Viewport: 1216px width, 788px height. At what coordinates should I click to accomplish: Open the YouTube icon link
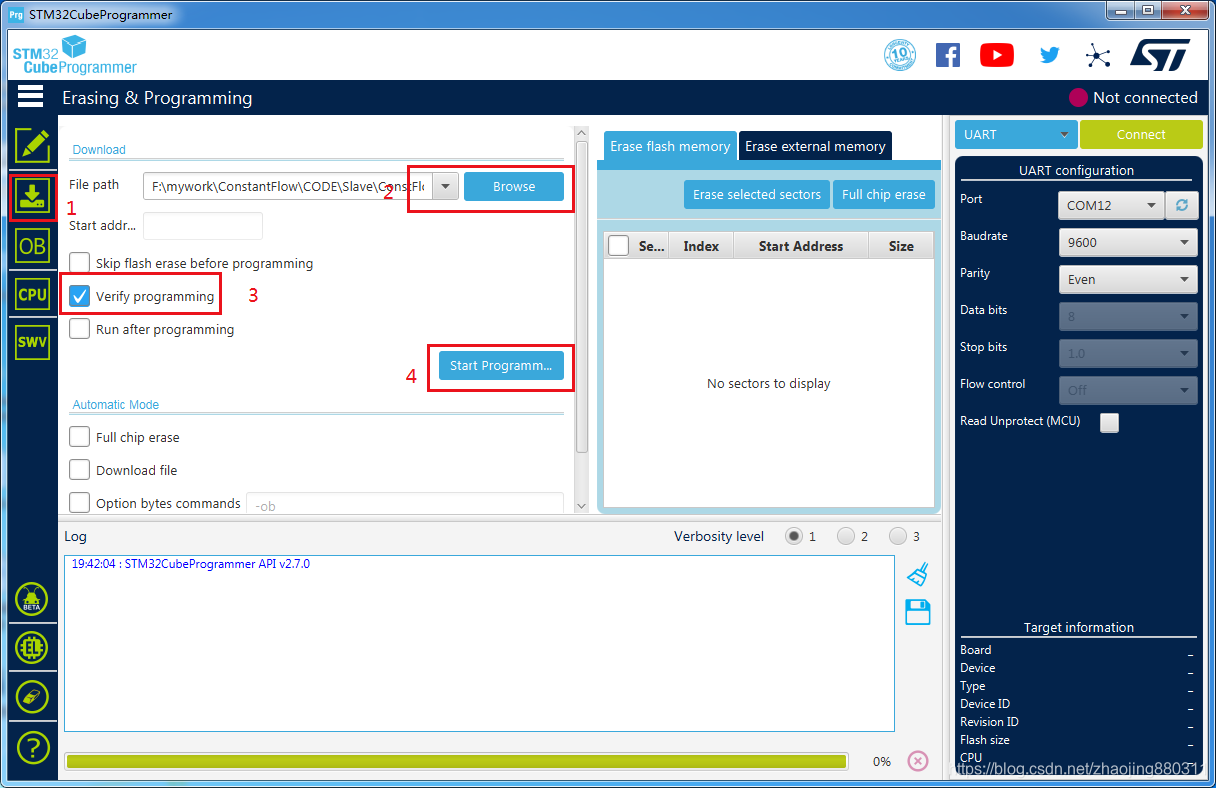(x=997, y=55)
